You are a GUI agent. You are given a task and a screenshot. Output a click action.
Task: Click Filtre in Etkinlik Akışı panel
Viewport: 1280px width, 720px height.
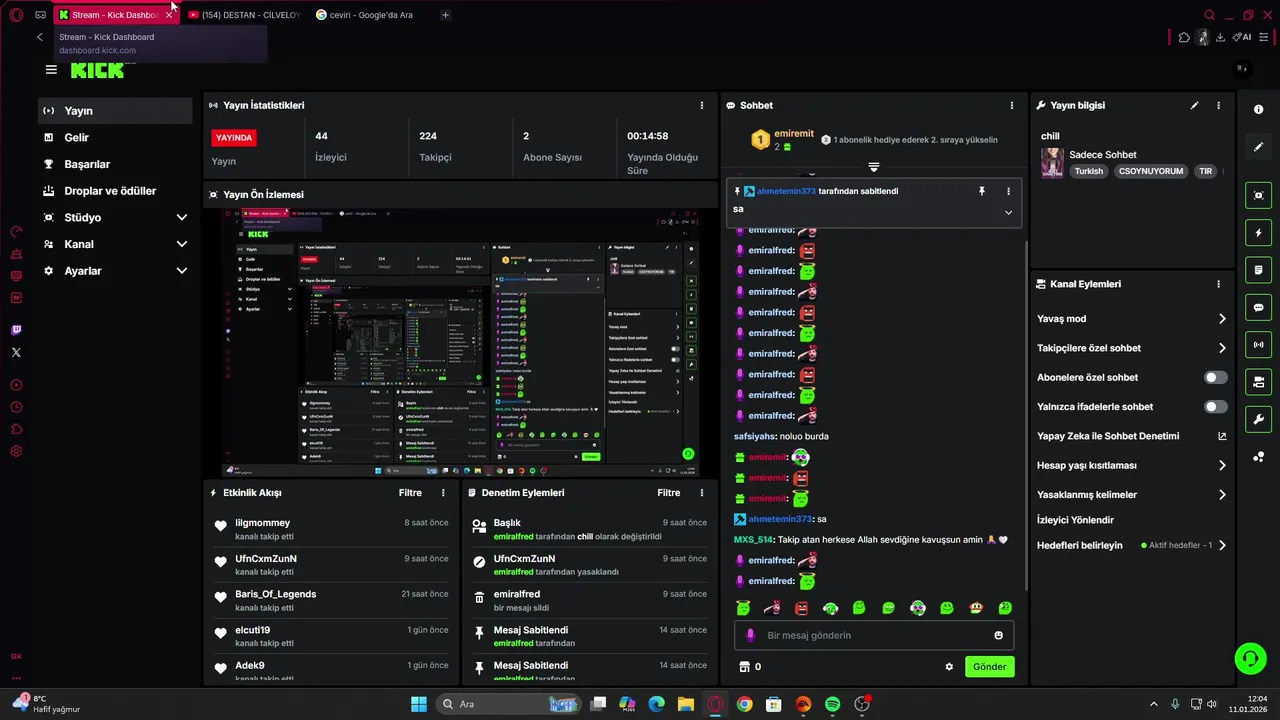coord(410,493)
